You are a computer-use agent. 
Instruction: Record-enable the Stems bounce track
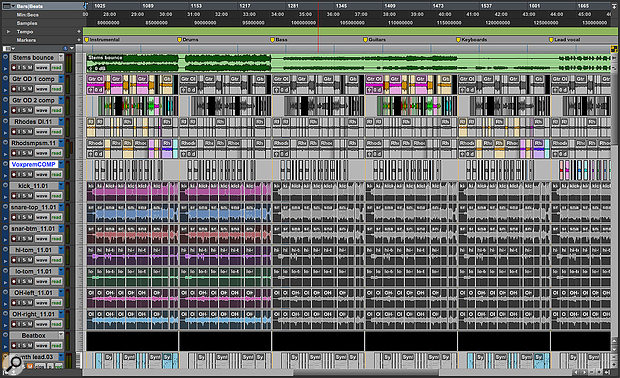(x=14, y=68)
